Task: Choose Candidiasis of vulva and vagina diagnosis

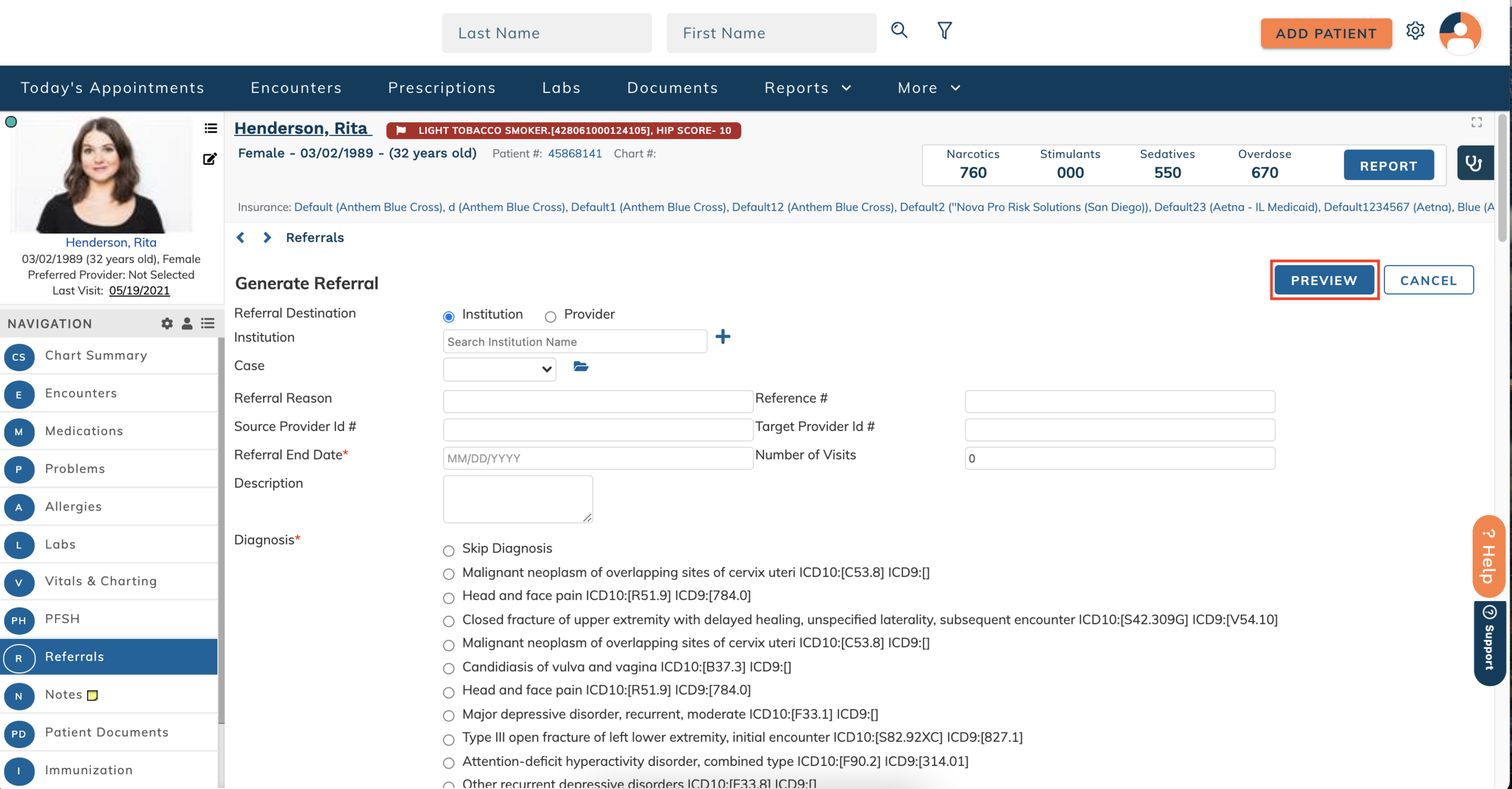Action: [449, 669]
